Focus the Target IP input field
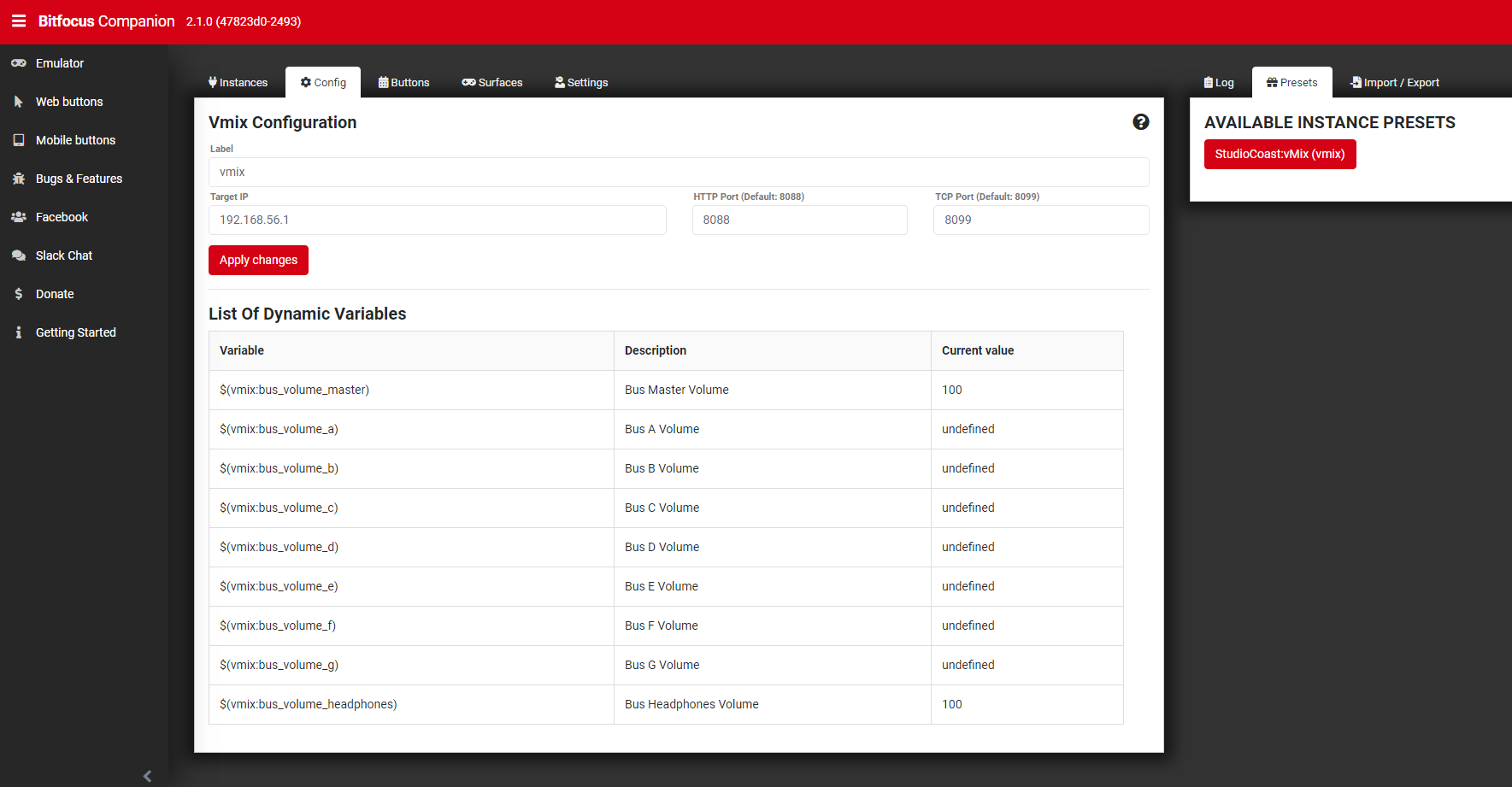 pyautogui.click(x=438, y=220)
